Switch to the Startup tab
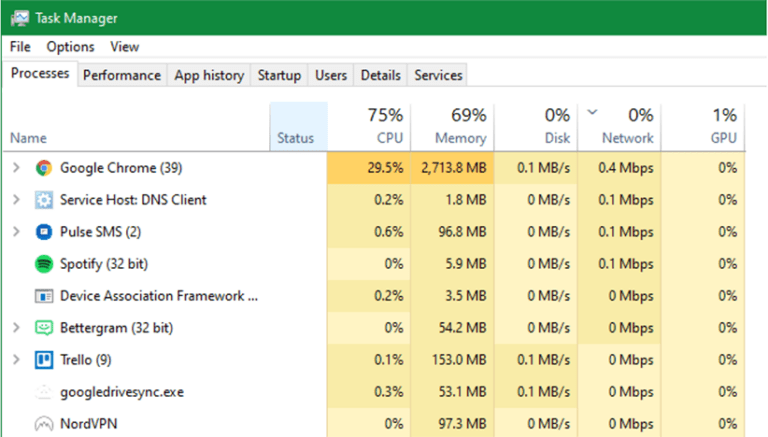Viewport: 768px width, 437px height. (279, 75)
